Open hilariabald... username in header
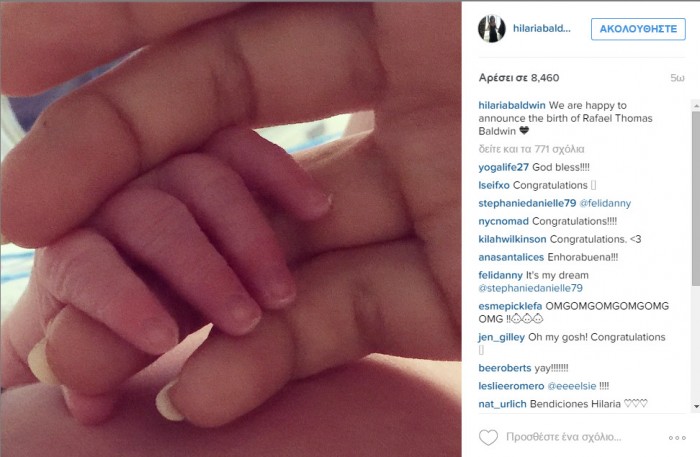 point(542,29)
